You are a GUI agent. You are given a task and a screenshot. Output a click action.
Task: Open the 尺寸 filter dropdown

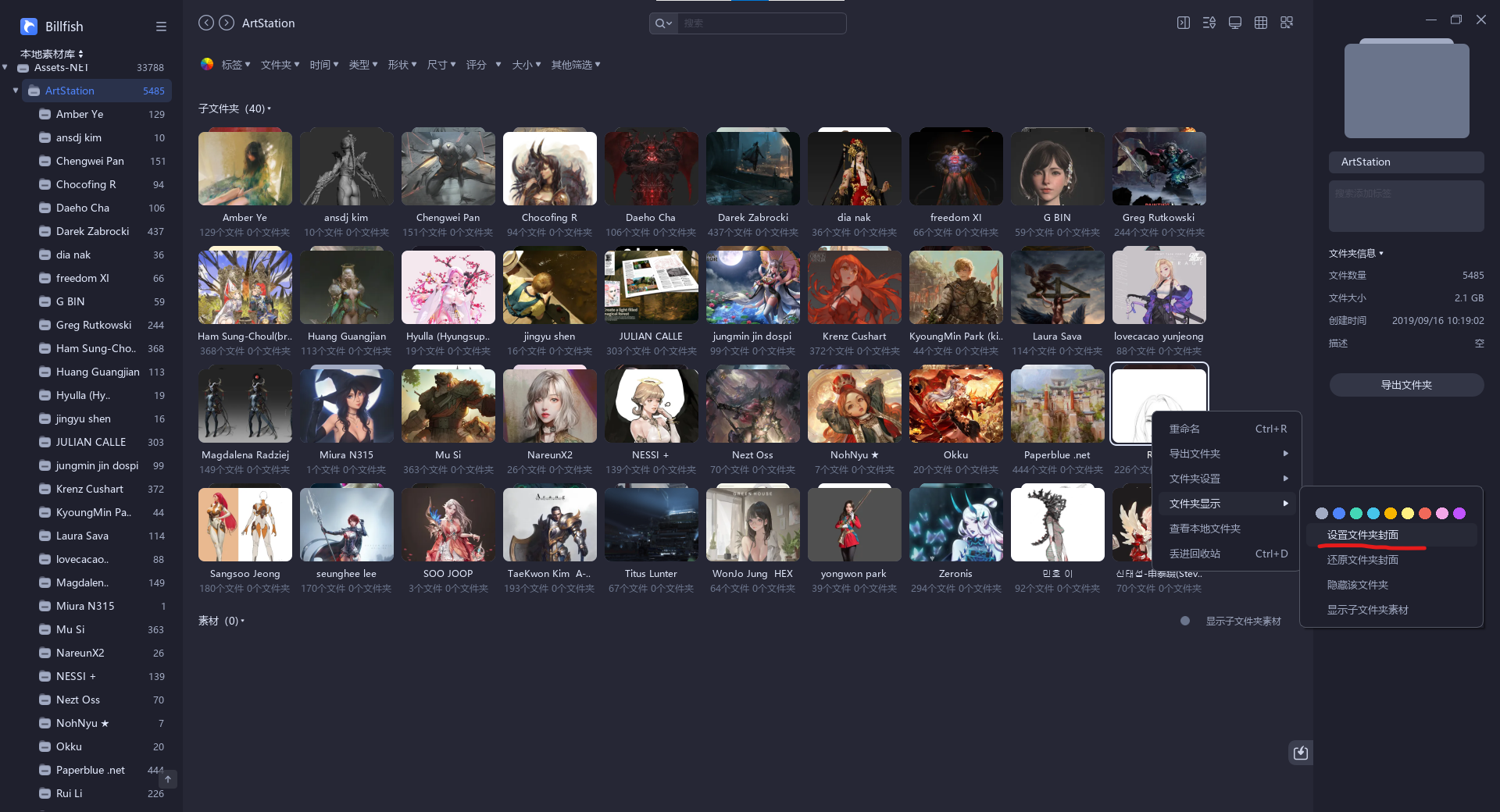tap(441, 65)
